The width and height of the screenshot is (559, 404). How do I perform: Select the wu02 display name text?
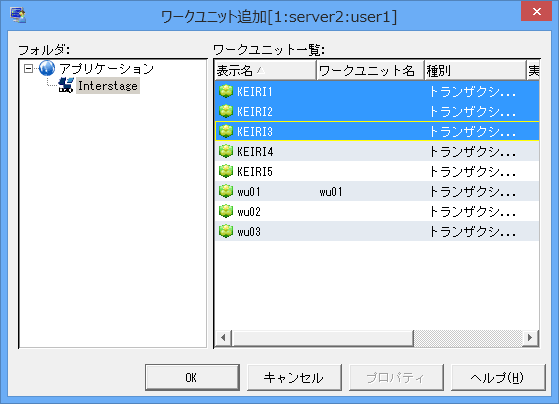coord(249,212)
